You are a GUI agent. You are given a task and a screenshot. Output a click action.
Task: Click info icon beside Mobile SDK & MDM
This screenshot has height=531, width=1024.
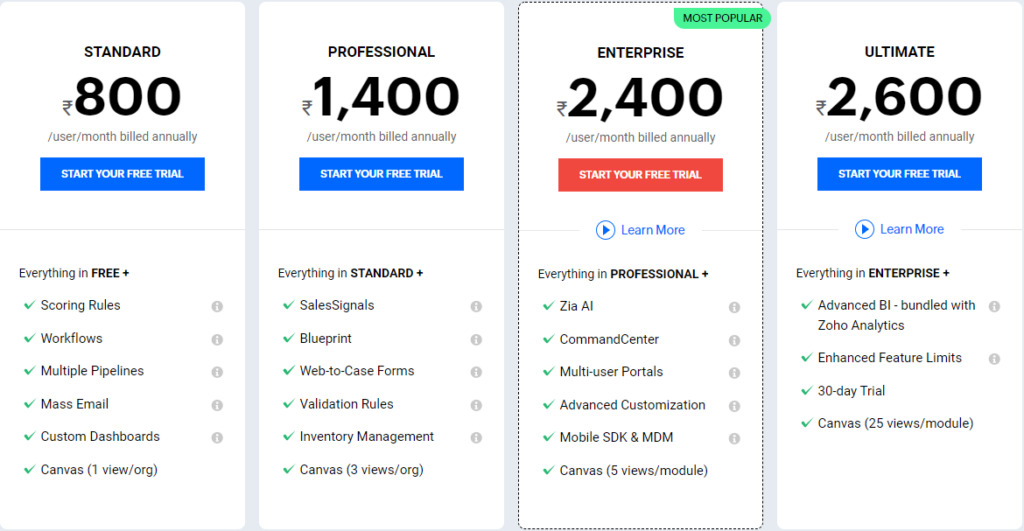click(x=734, y=438)
